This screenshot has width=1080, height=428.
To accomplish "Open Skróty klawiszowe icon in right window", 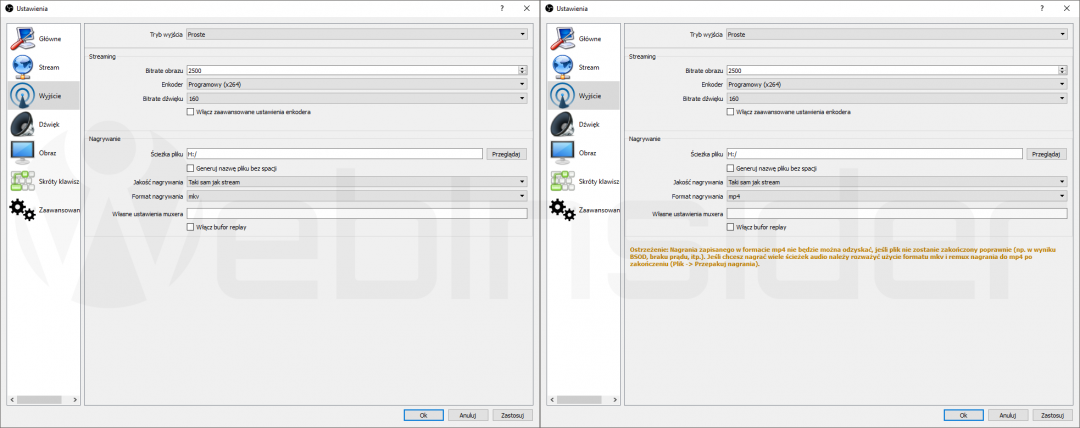I will 562,181.
